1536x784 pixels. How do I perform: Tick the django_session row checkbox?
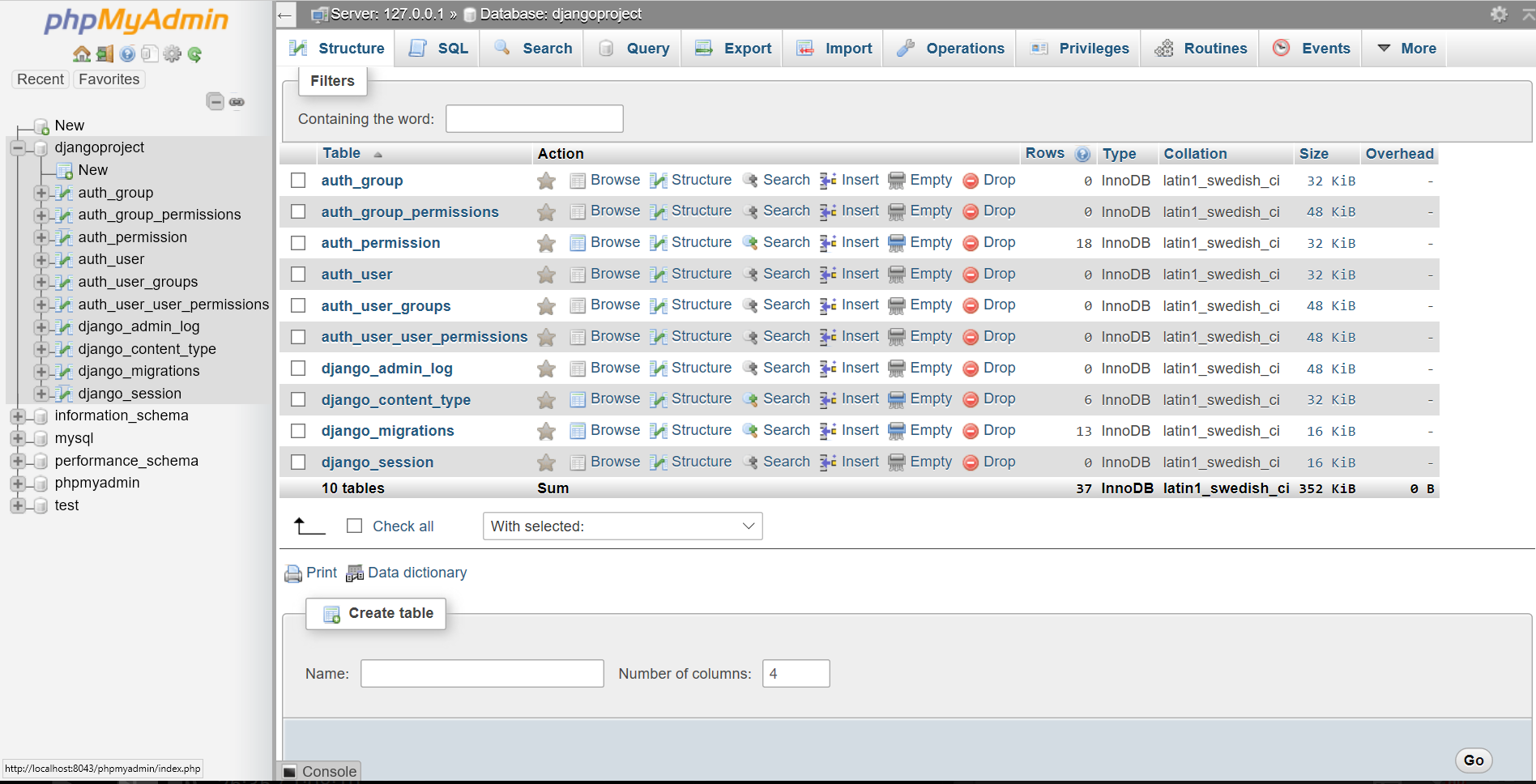[298, 462]
